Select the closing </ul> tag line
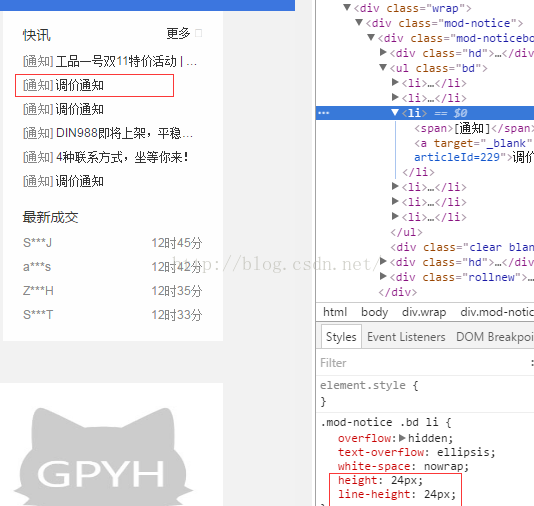This screenshot has height=506, width=534. [406, 232]
